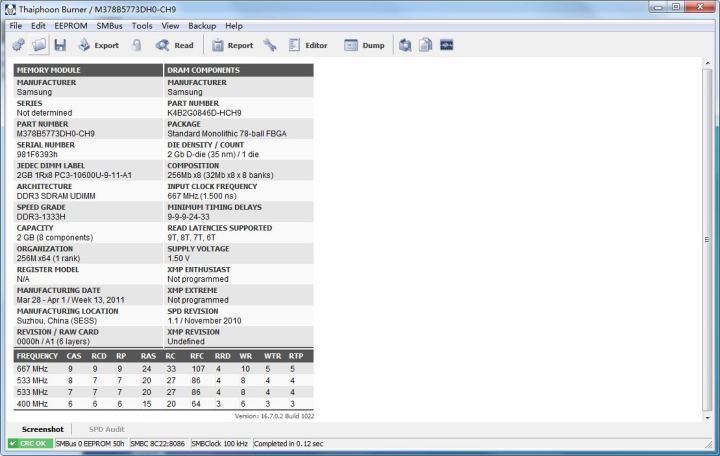Click the 667 MHz (1.500 ns) clock value
The image size is (720, 456).
pyautogui.click(x=202, y=196)
